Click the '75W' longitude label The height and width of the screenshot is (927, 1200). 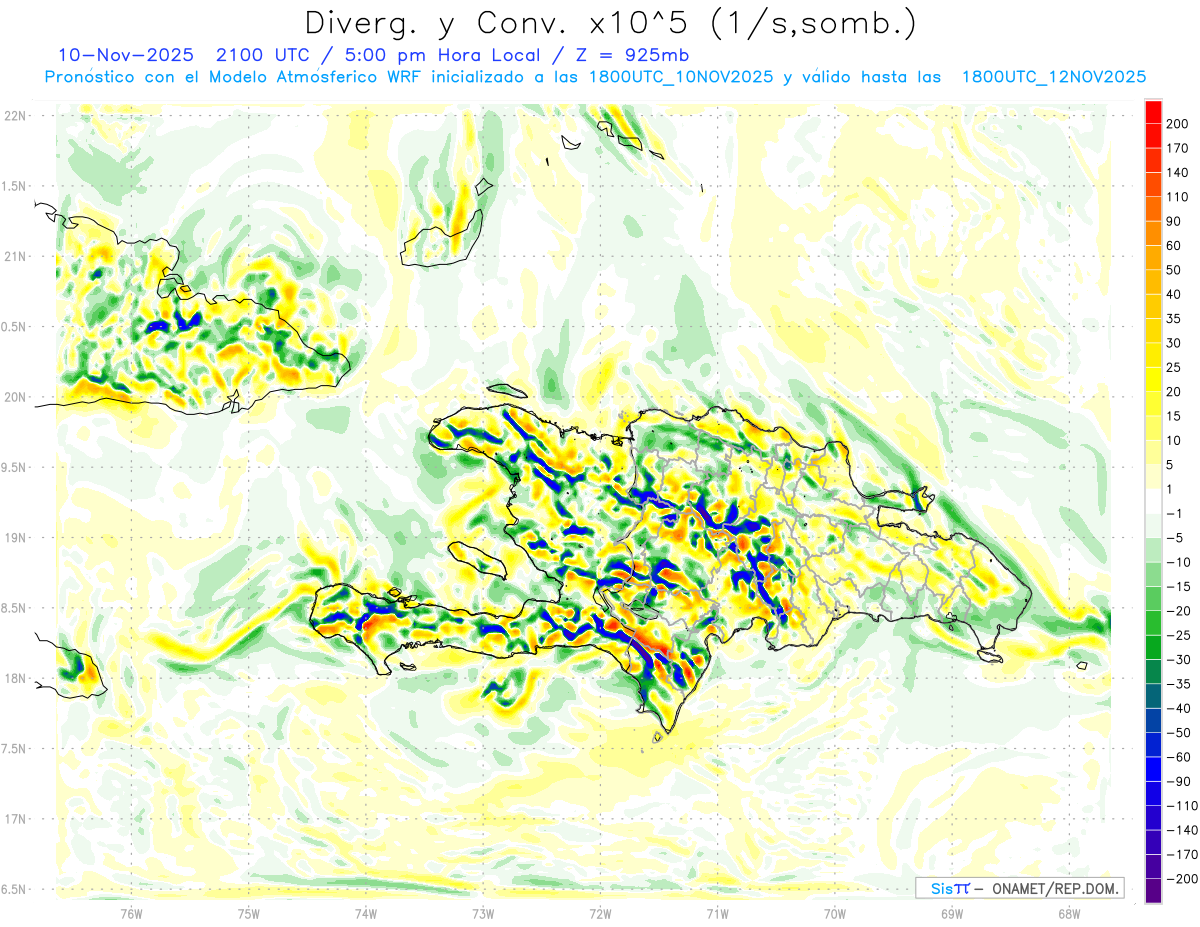click(249, 913)
